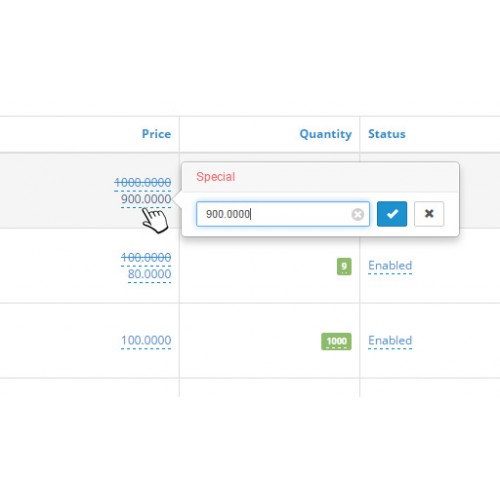Edit the regular price 100.0000 in the third row
The width and height of the screenshot is (500, 500).
pos(146,340)
